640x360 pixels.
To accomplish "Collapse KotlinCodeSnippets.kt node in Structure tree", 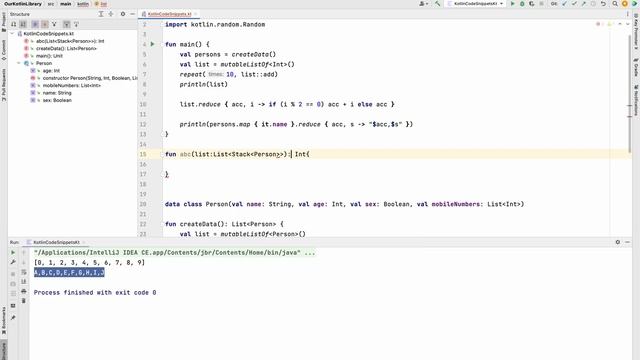I will click(12, 33).
